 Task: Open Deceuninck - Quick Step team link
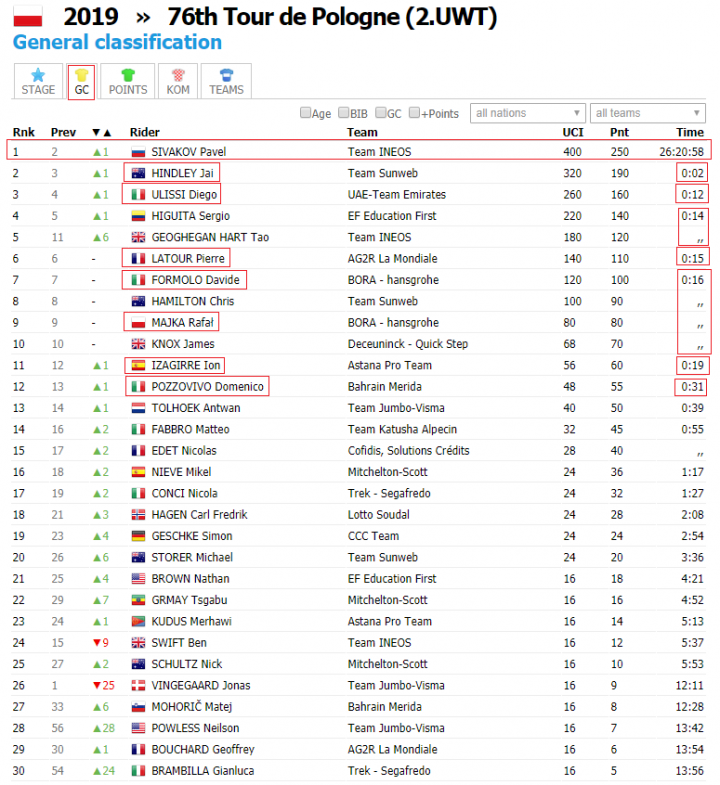(x=408, y=344)
